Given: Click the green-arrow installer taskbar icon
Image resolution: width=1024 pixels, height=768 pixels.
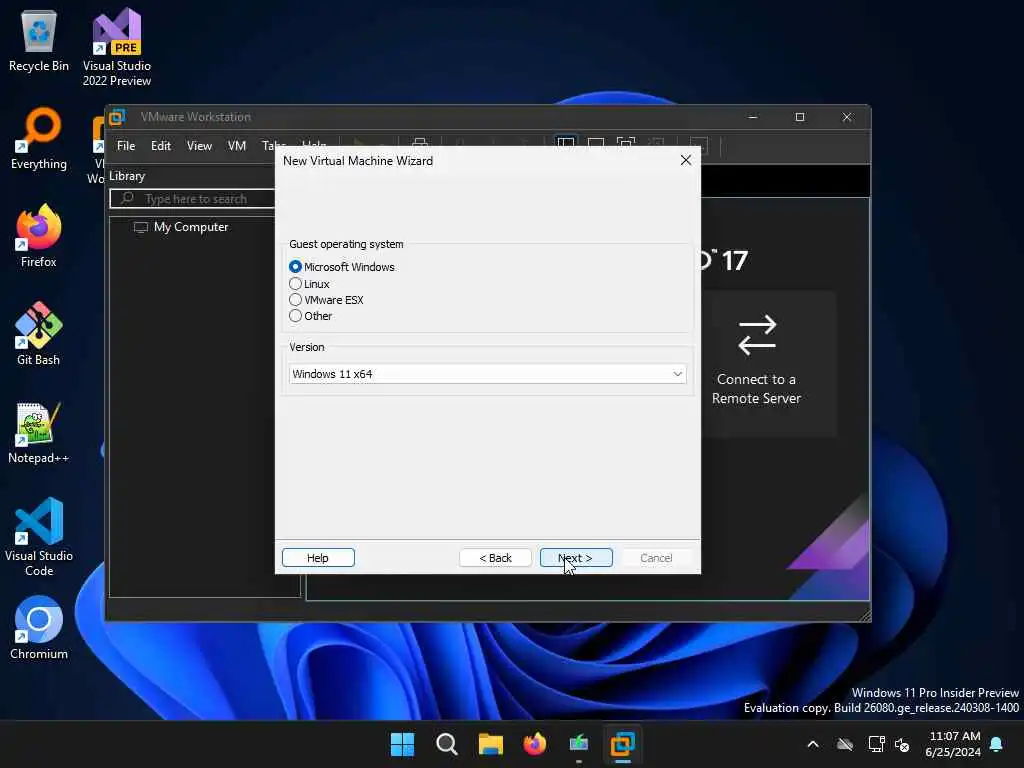Looking at the screenshot, I should (579, 744).
